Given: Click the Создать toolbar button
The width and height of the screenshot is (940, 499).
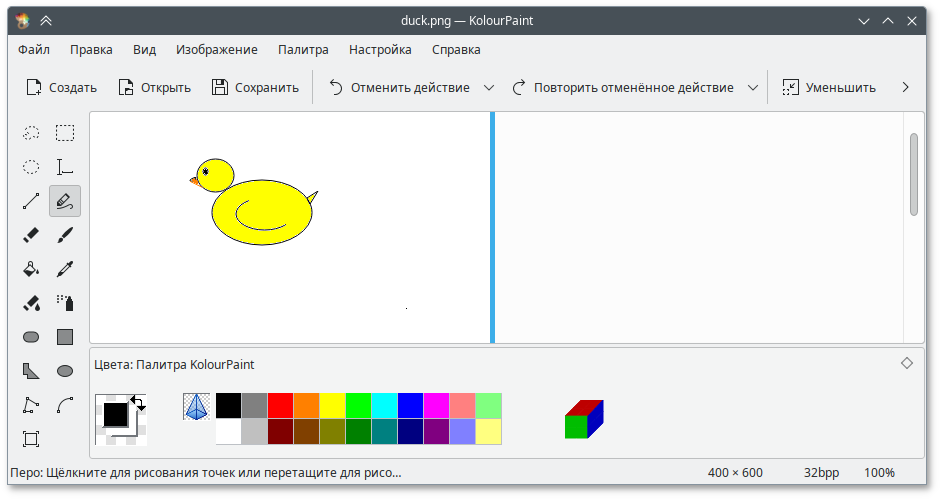Looking at the screenshot, I should pos(61,88).
